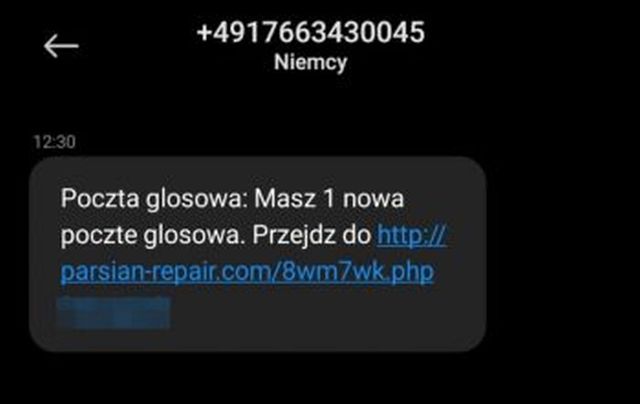The width and height of the screenshot is (640, 404).
Task: Open the http:// link in message
Action: click(412, 235)
